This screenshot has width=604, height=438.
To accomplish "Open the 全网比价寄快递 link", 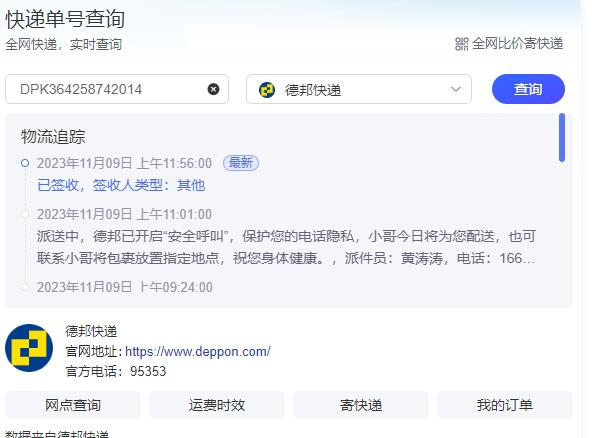I will (517, 44).
